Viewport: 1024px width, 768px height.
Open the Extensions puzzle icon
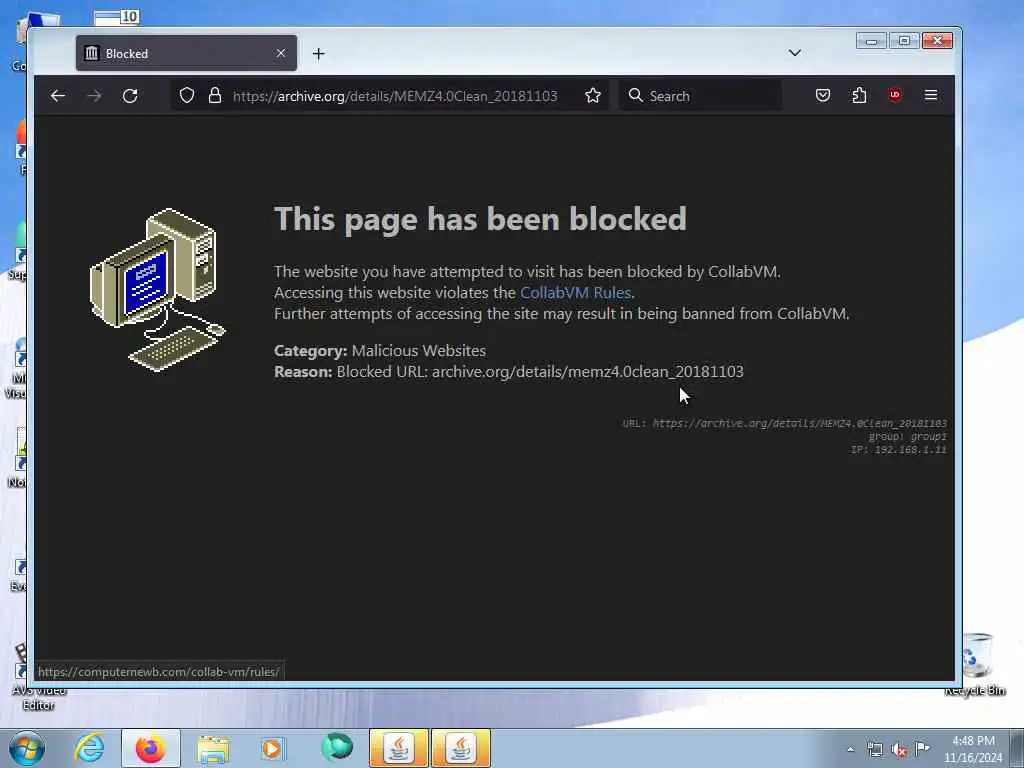click(x=859, y=96)
